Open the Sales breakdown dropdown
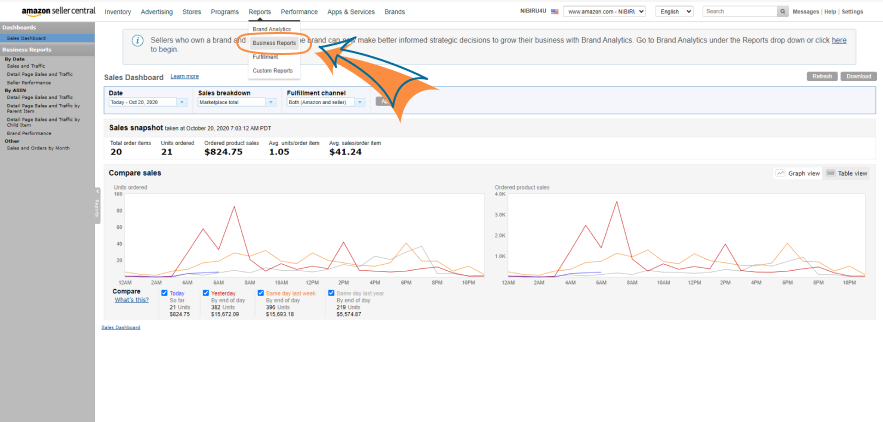Image resolution: width=883 pixels, height=422 pixels. click(x=236, y=102)
